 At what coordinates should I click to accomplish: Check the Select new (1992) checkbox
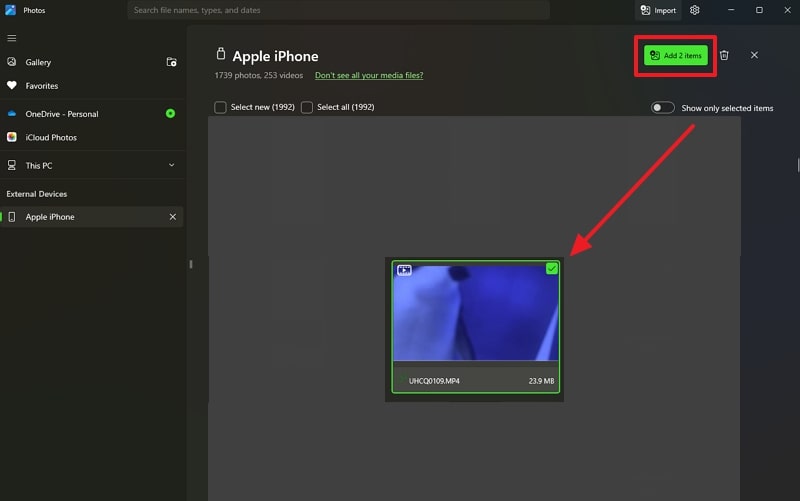[220, 107]
